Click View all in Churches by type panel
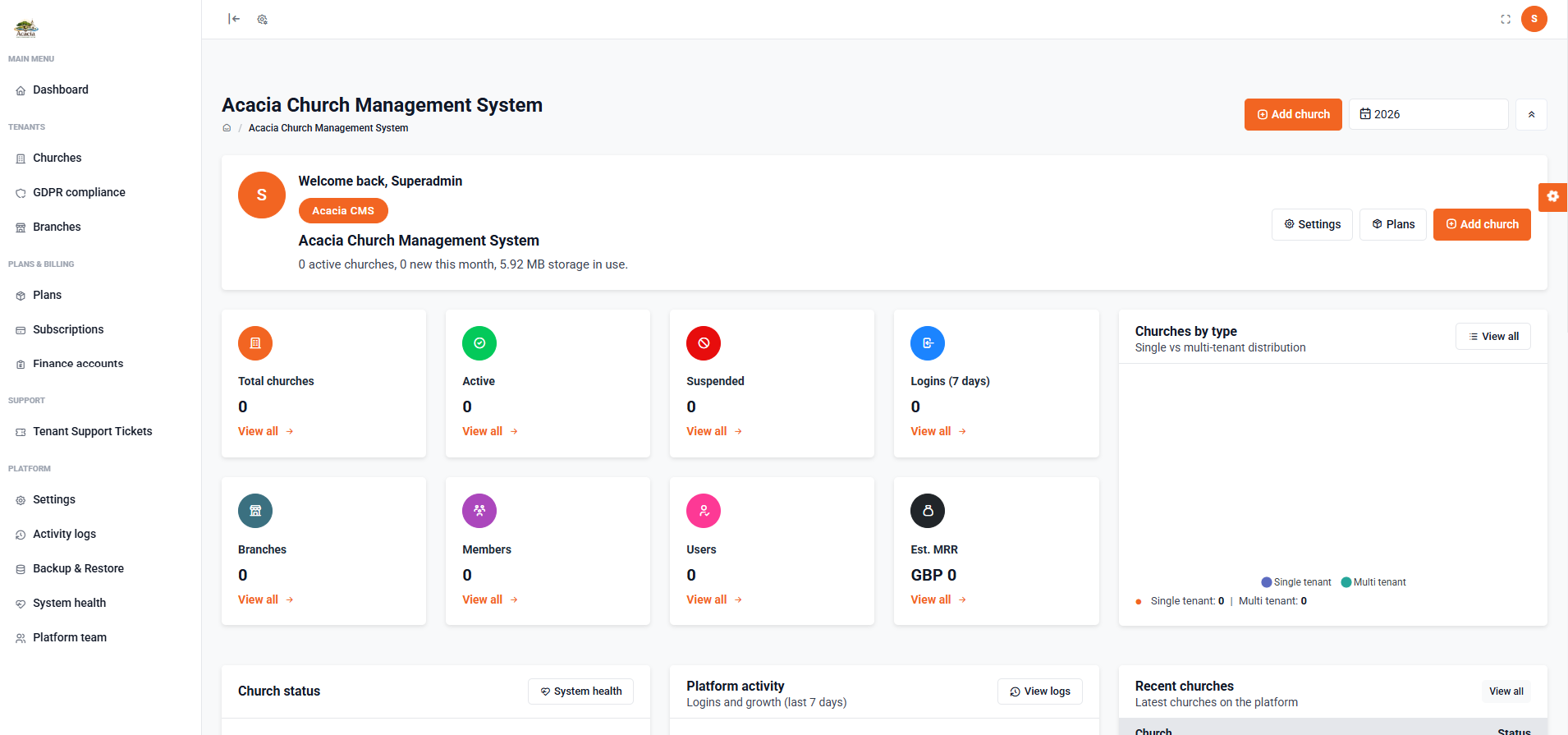The width and height of the screenshot is (1568, 735). click(1493, 337)
